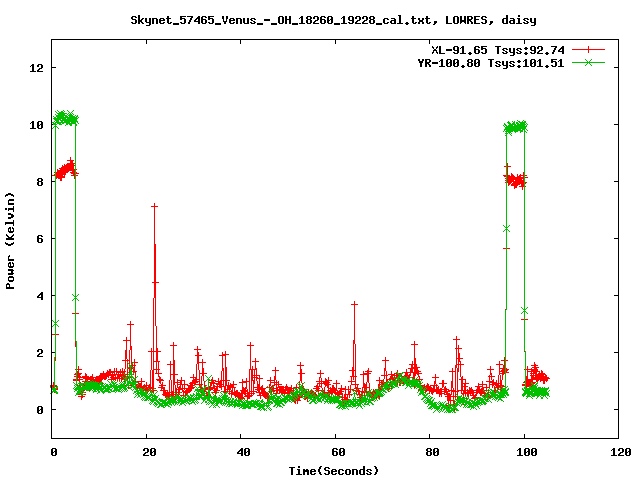Click the x-axis tick label '100'
This screenshot has width=640, height=480.
(x=527, y=452)
